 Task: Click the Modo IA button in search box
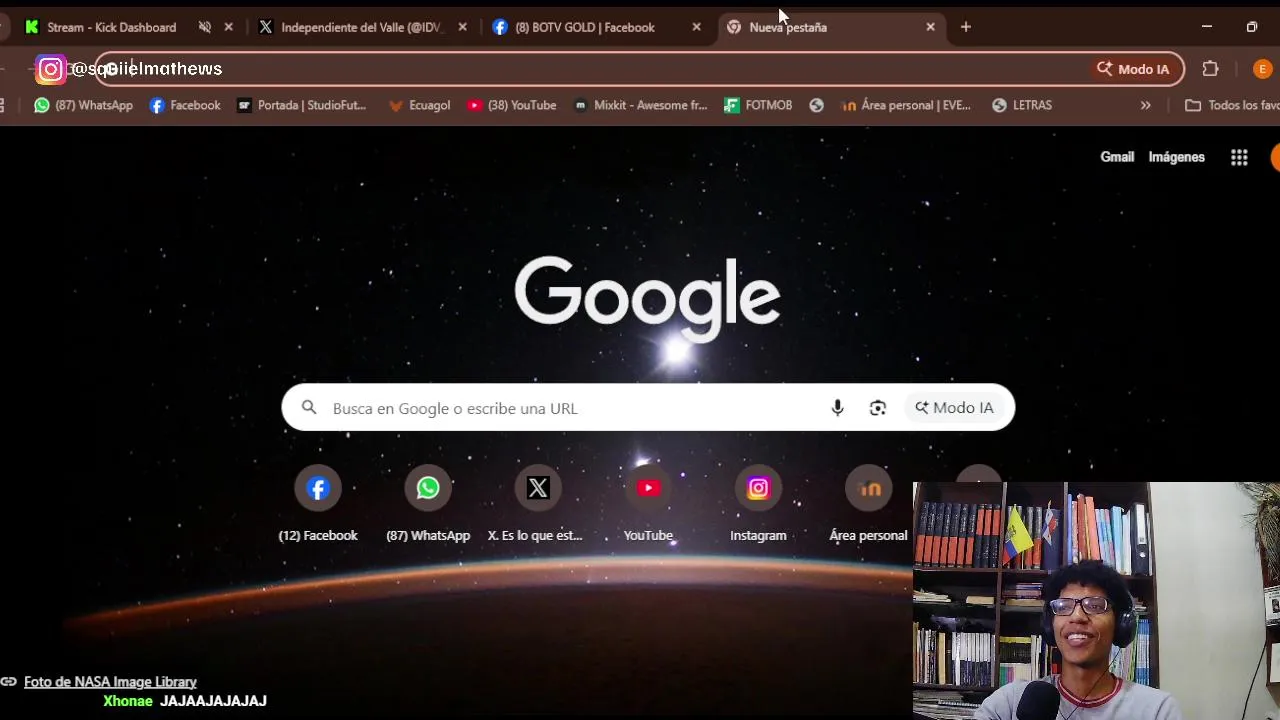pos(954,408)
